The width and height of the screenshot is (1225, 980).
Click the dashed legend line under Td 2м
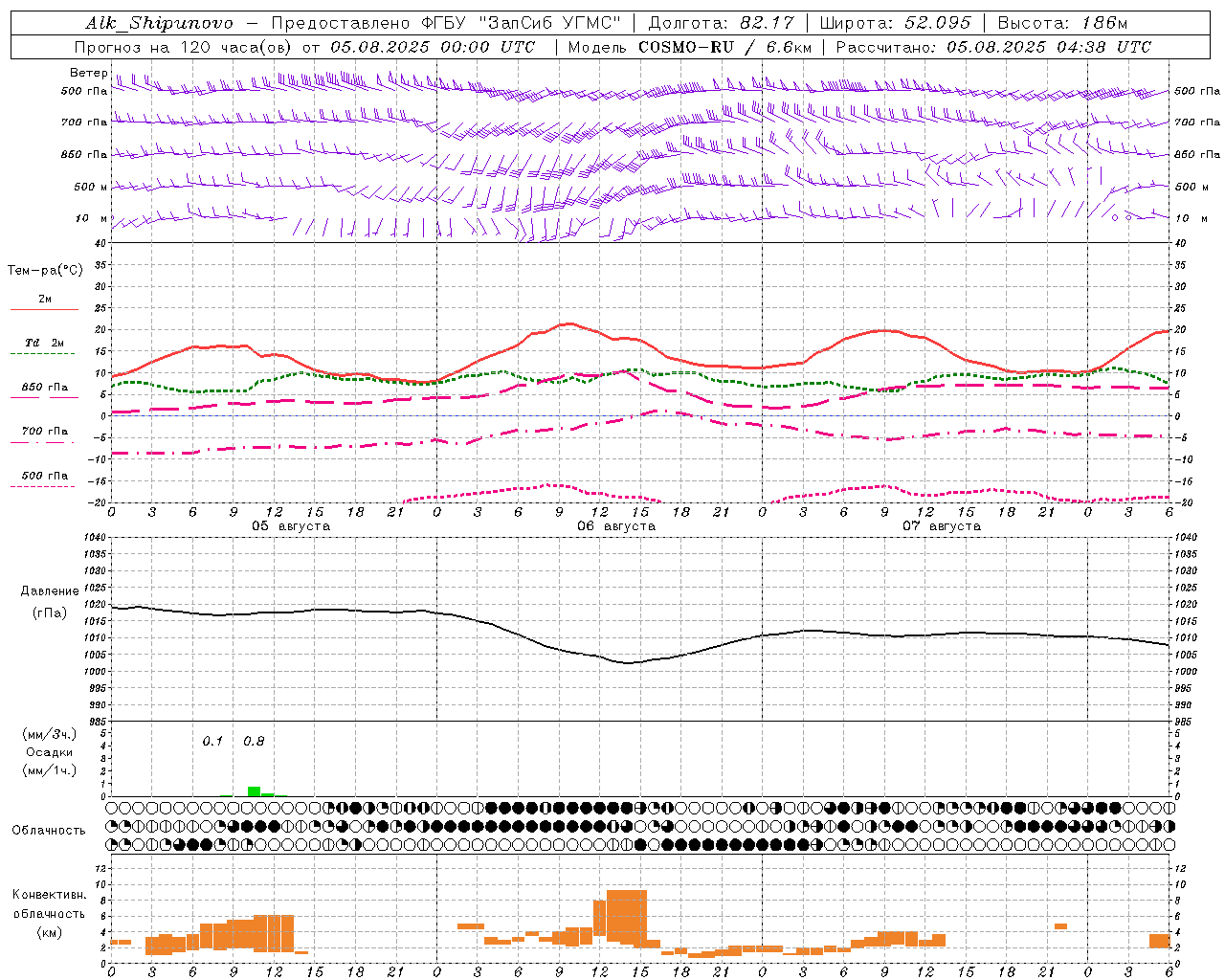point(42,354)
